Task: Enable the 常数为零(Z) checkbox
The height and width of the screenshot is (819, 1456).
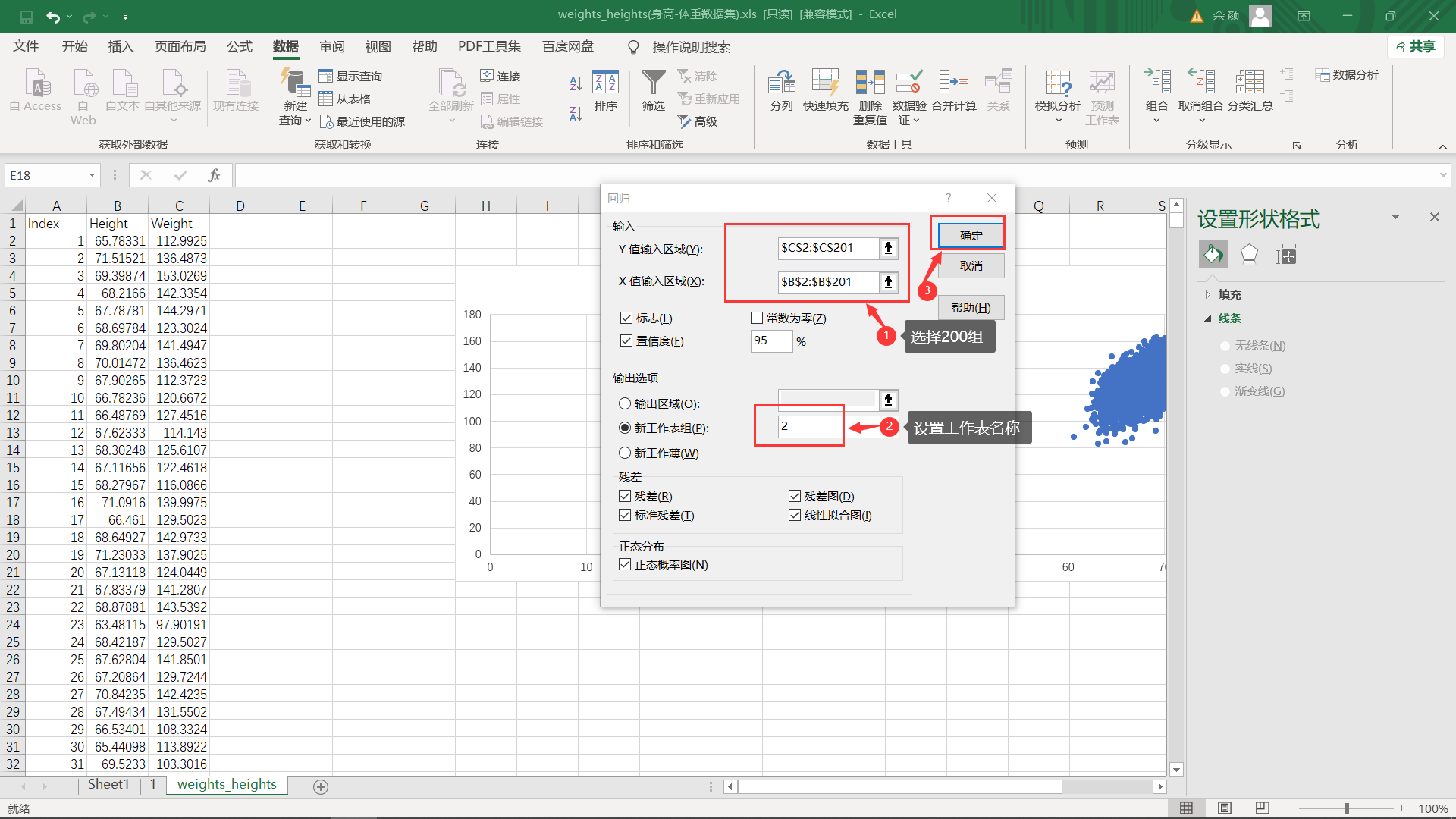Action: tap(757, 318)
